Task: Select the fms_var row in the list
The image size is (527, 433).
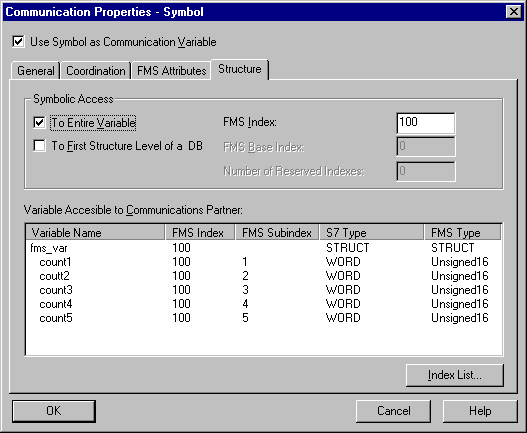Action: click(x=264, y=248)
